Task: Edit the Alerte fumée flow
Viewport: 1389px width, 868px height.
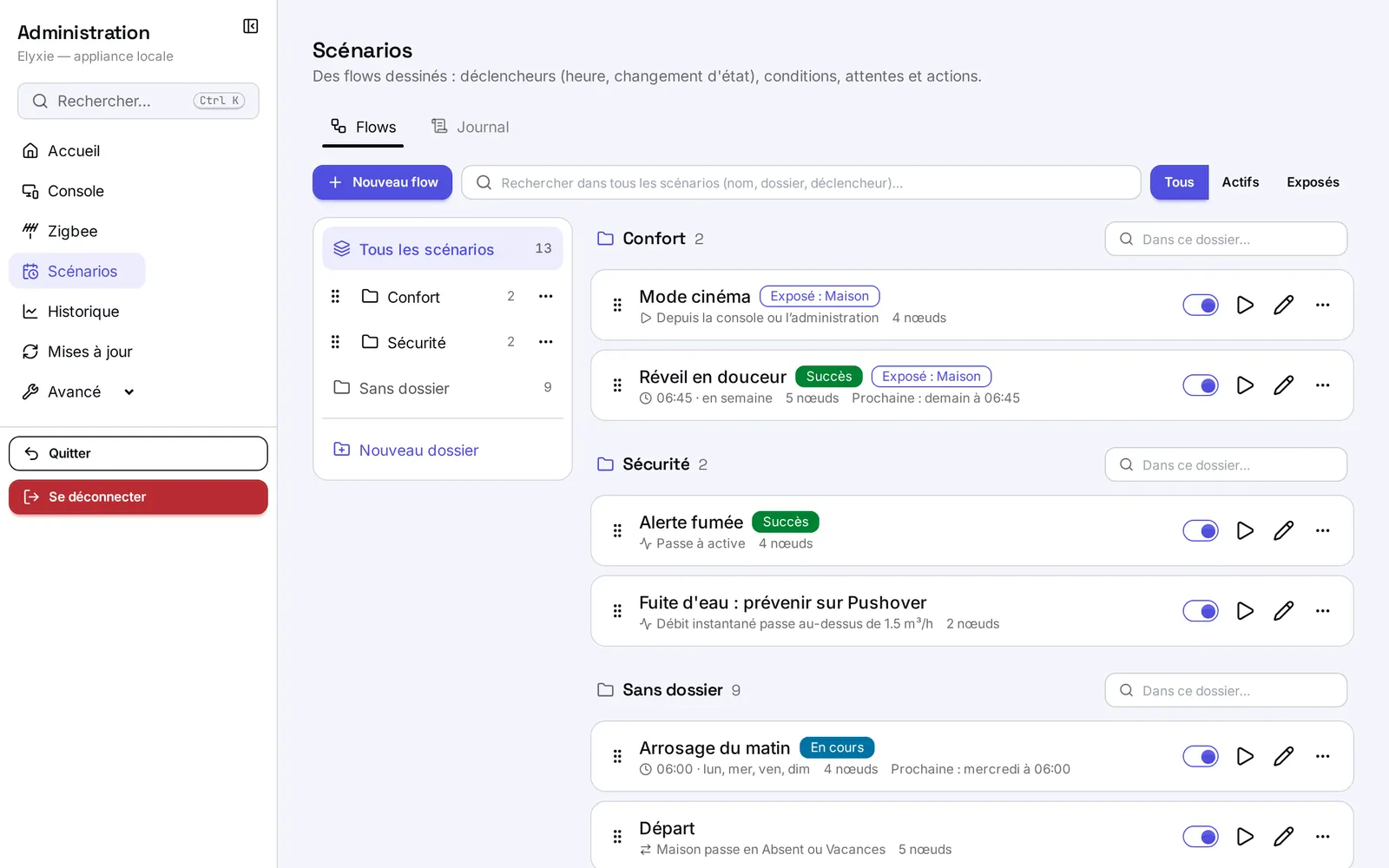Action: [x=1284, y=530]
